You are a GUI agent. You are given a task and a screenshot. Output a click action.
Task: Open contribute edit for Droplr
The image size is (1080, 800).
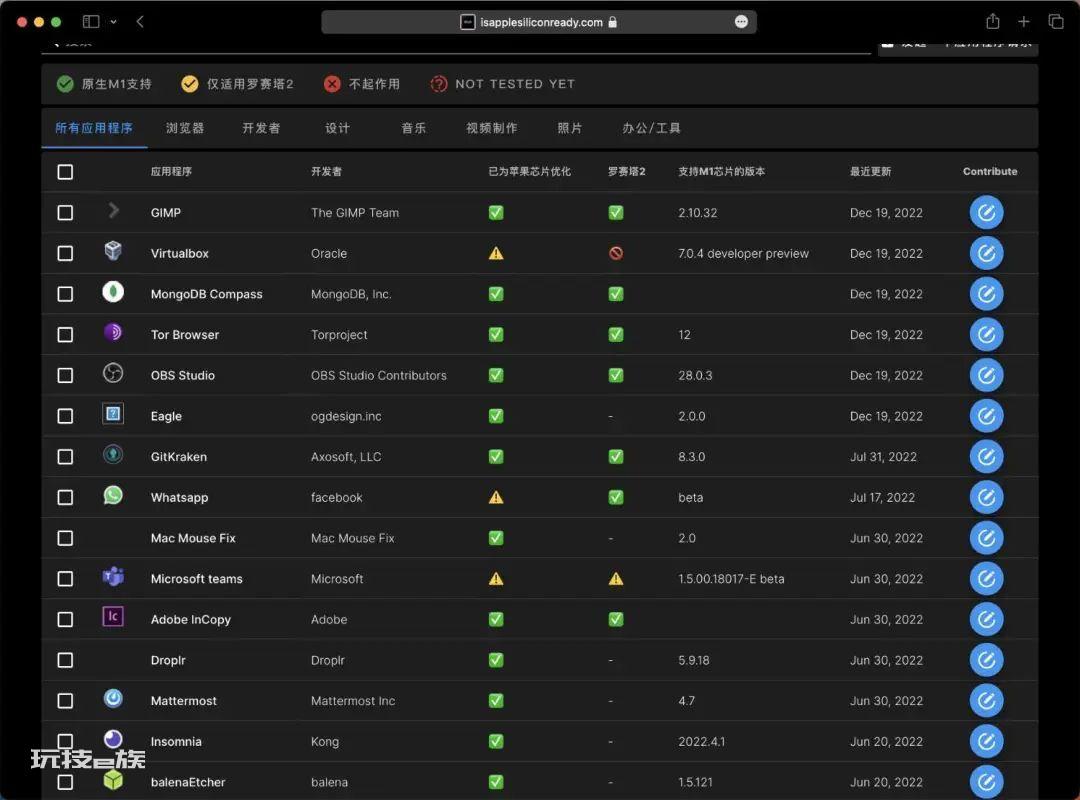click(986, 659)
